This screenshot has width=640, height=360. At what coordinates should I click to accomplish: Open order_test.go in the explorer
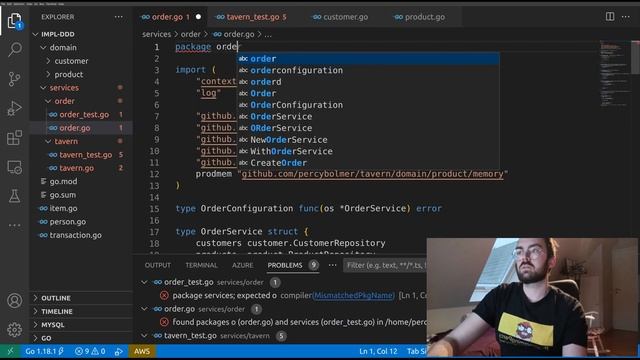click(x=84, y=115)
